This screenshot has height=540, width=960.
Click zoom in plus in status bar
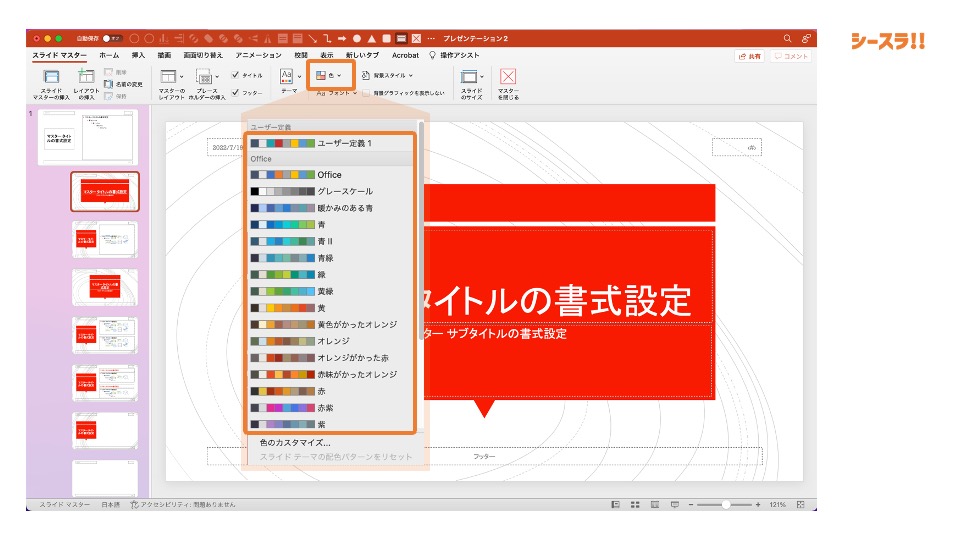click(758, 504)
